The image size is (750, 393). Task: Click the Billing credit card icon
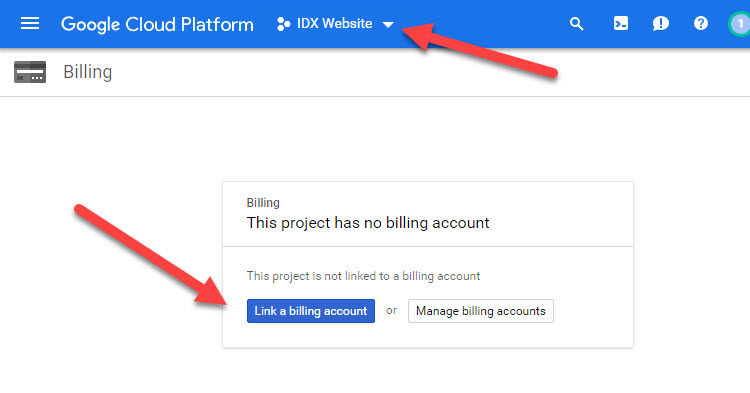tap(30, 72)
